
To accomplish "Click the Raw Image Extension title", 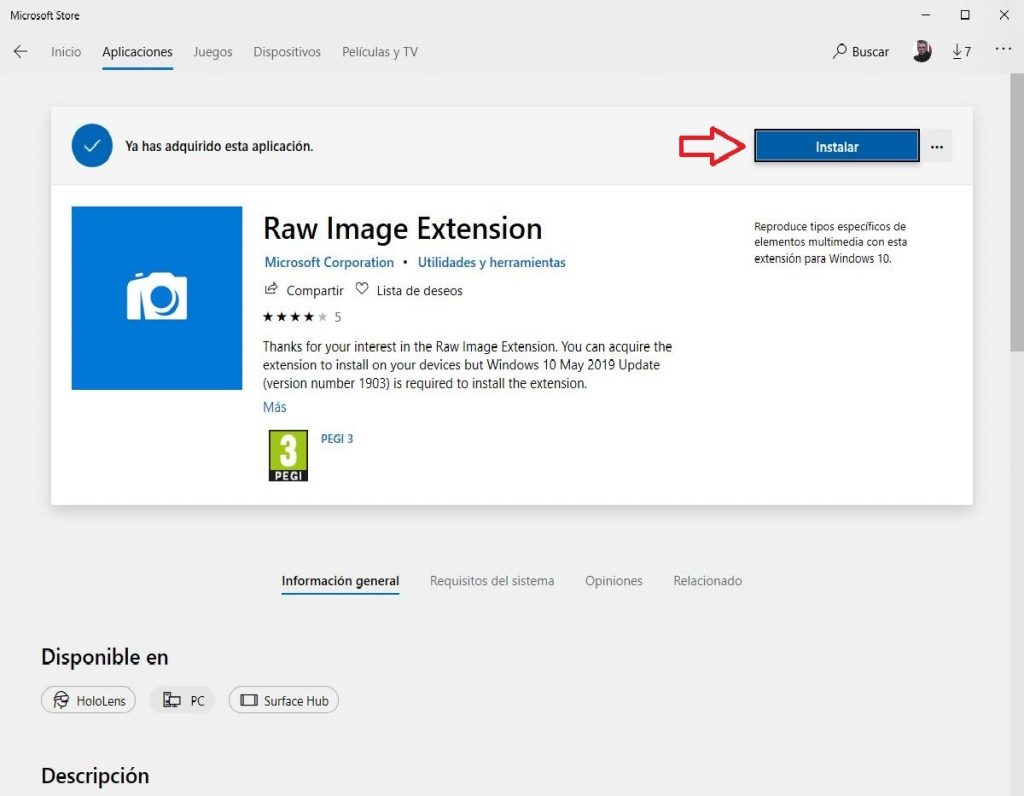I will tap(402, 229).
